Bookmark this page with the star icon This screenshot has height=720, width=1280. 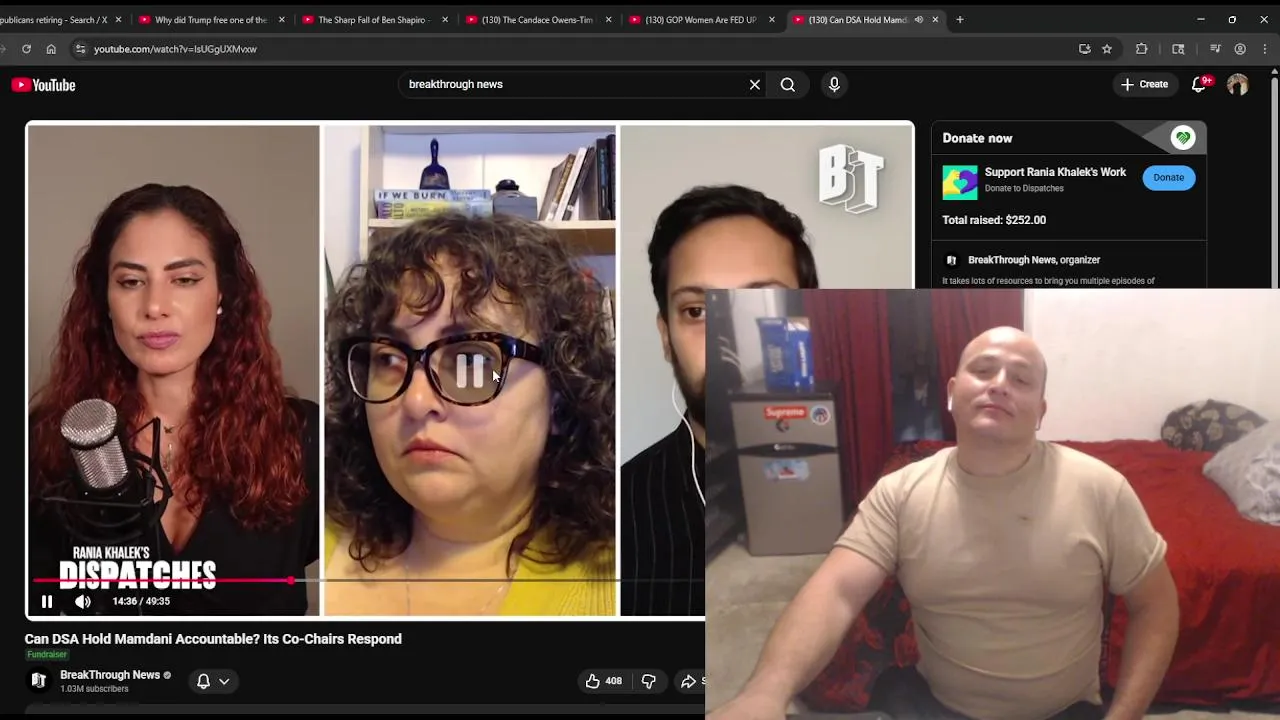(1107, 49)
